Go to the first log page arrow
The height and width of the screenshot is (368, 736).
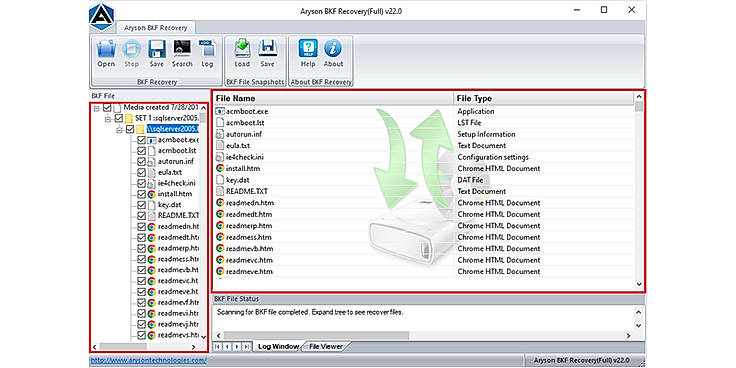coord(217,346)
